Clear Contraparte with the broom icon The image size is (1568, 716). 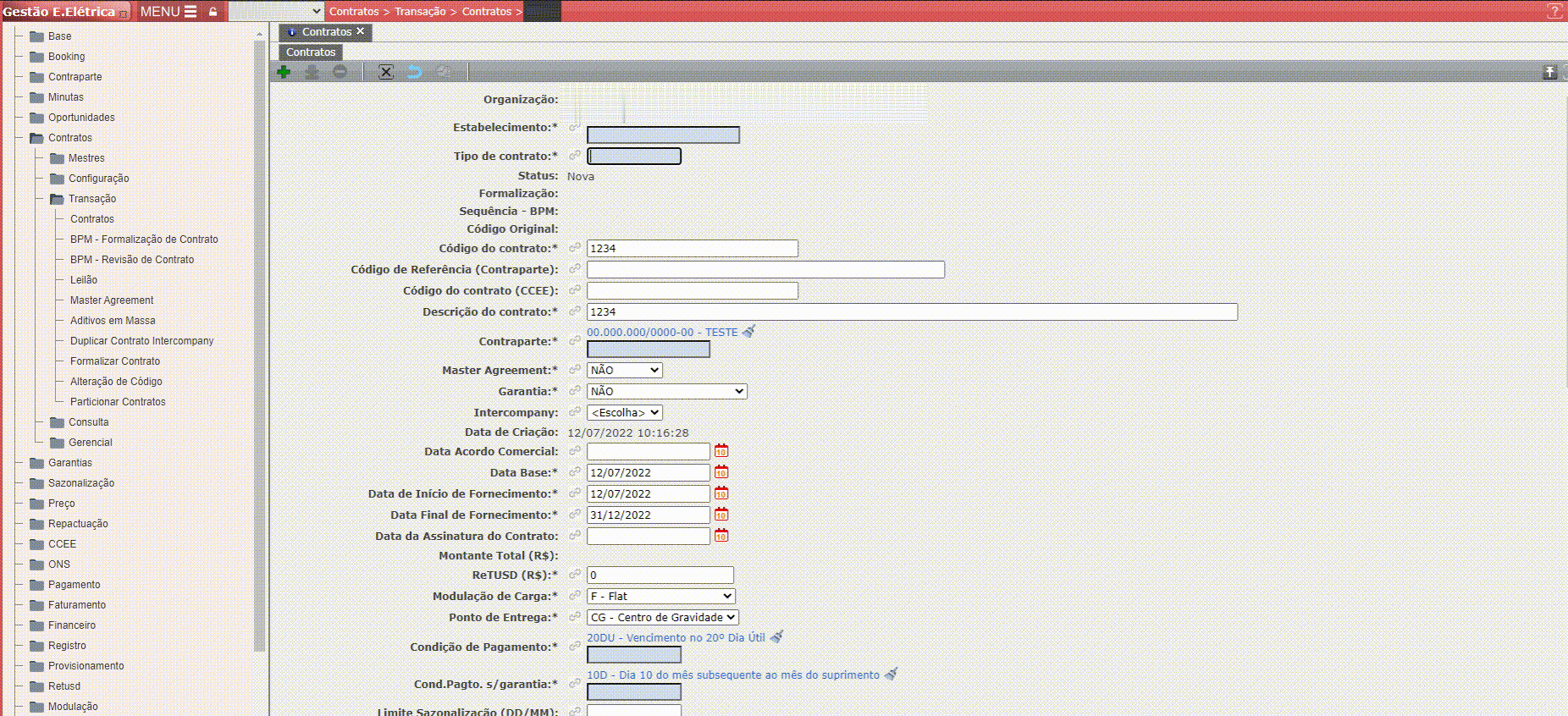tap(748, 332)
